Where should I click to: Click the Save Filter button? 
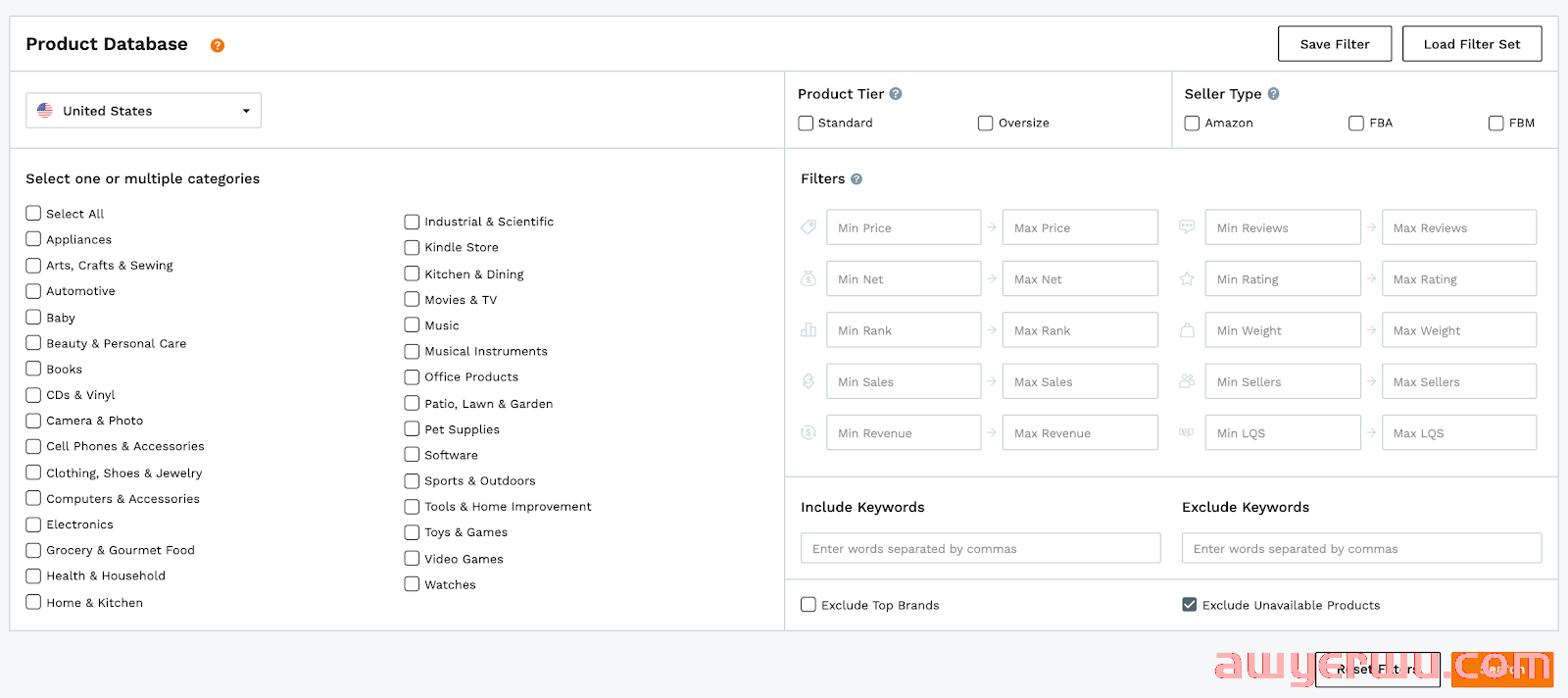pyautogui.click(x=1335, y=44)
